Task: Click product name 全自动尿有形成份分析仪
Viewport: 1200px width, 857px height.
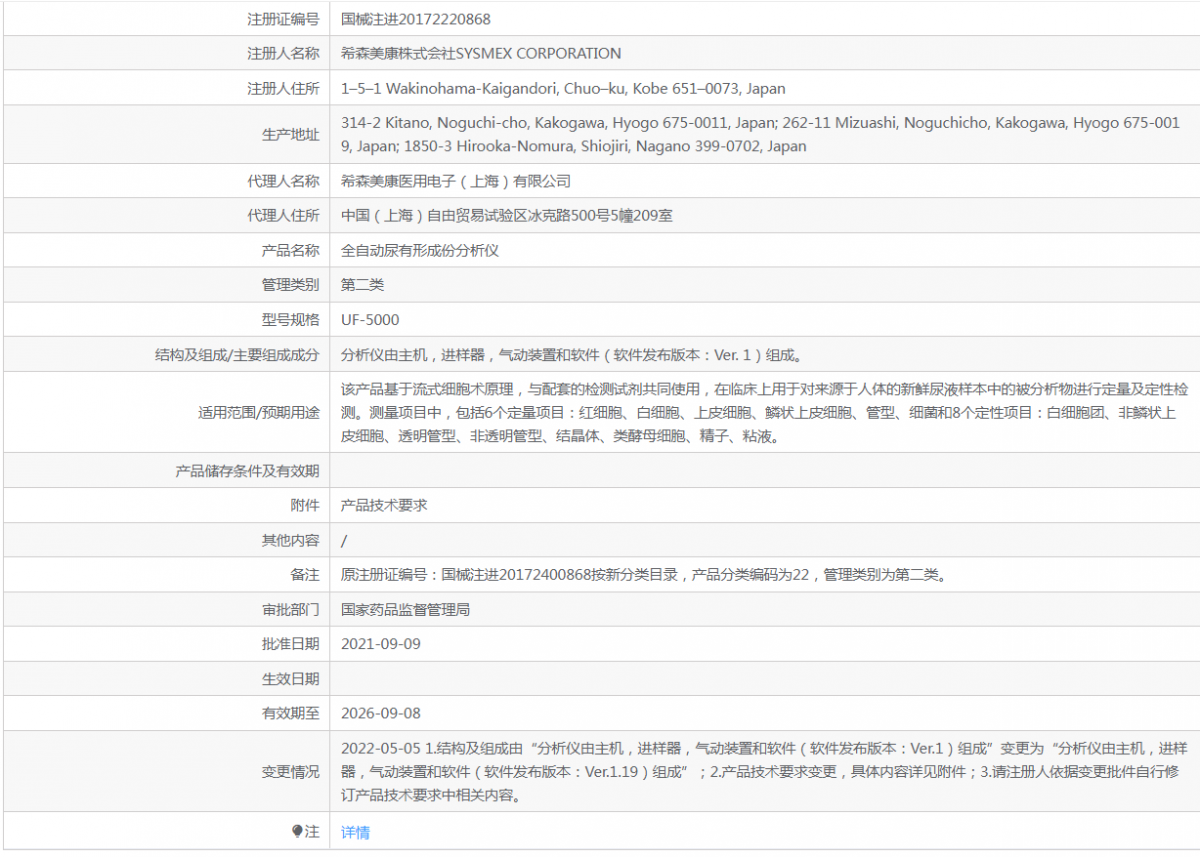Action: click(420, 251)
